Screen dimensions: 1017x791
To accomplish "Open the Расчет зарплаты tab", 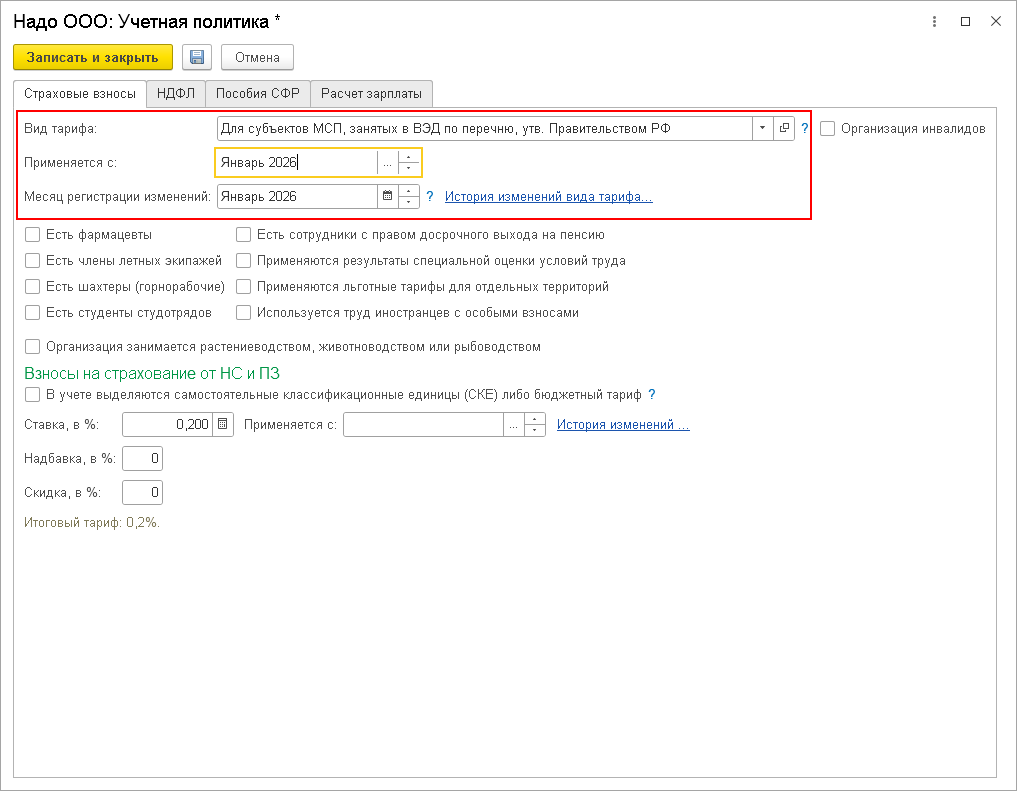I will click(371, 94).
